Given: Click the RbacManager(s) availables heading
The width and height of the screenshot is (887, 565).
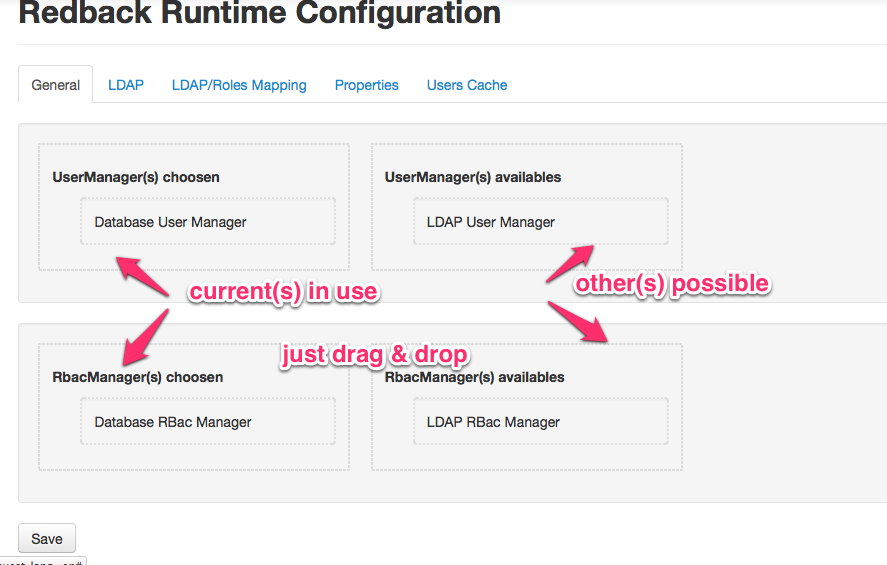Looking at the screenshot, I should pos(475,377).
